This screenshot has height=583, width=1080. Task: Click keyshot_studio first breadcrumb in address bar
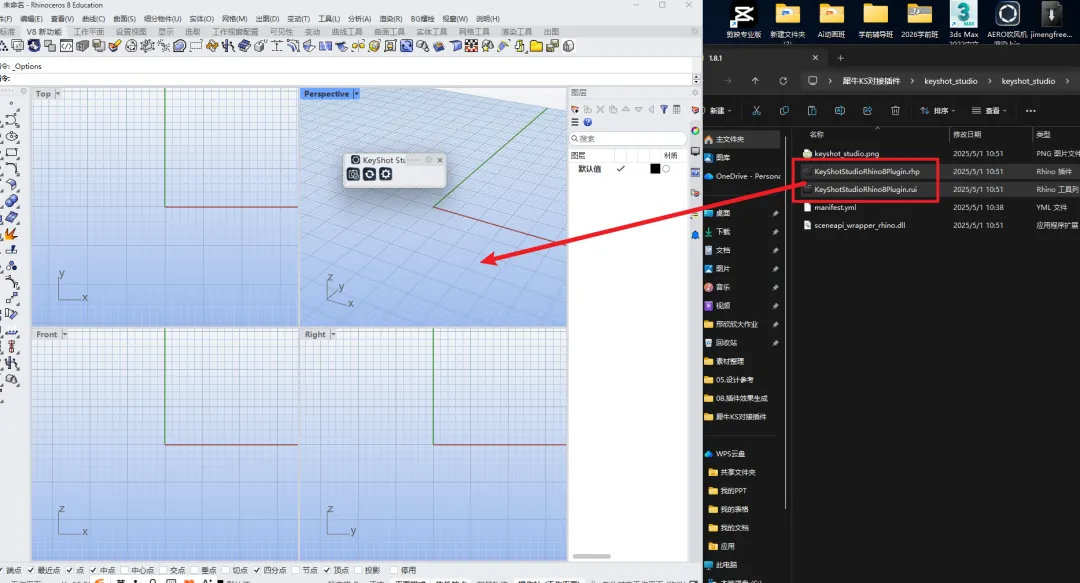(x=951, y=81)
